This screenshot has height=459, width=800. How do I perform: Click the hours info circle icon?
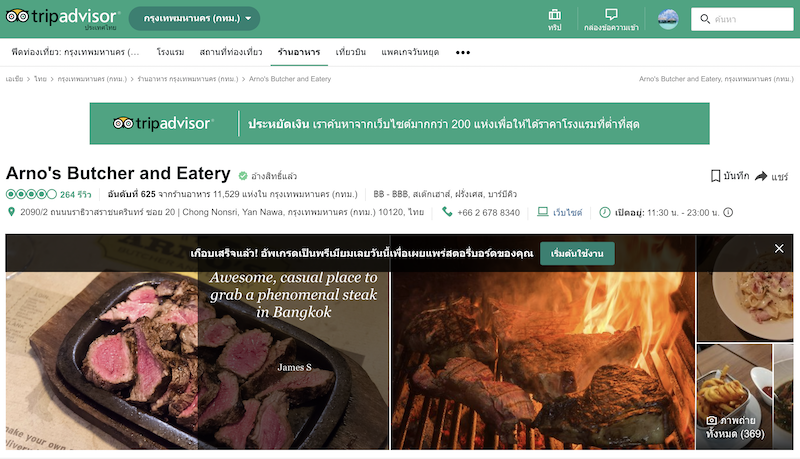(728, 212)
